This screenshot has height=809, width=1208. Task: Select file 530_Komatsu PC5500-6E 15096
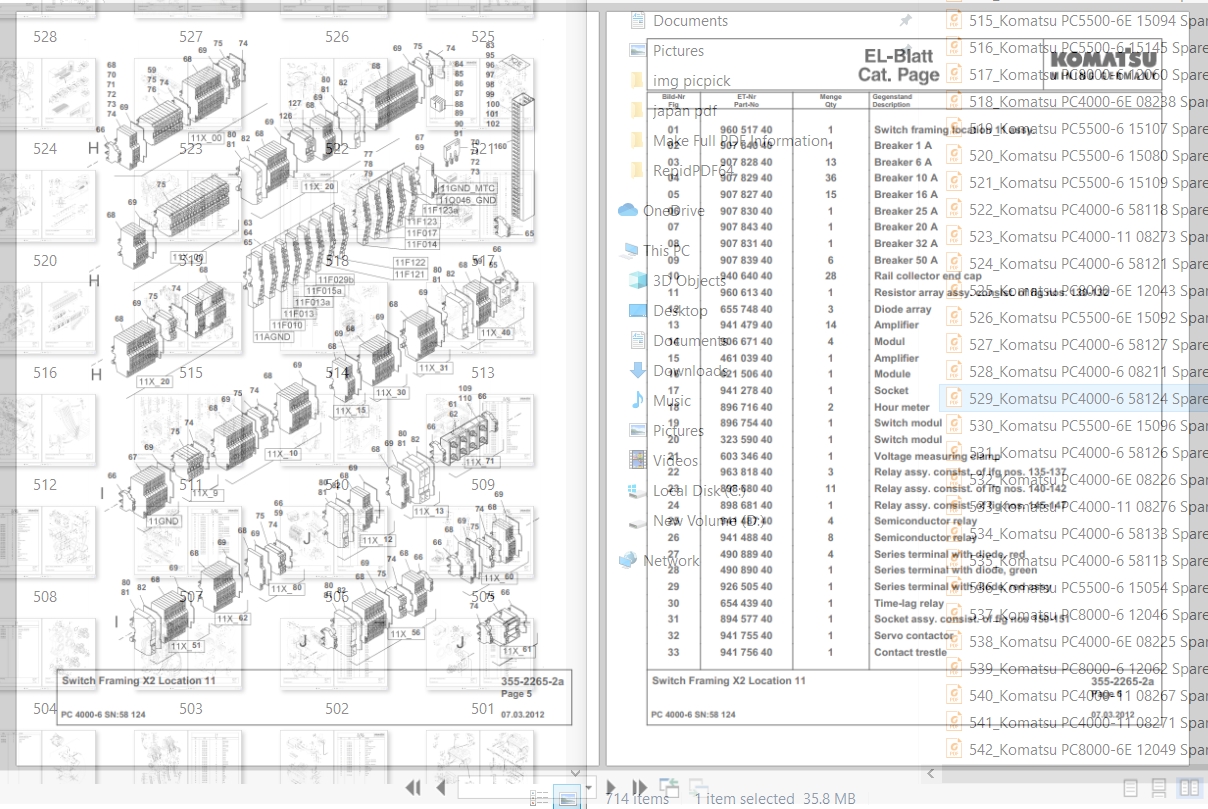click(1088, 425)
